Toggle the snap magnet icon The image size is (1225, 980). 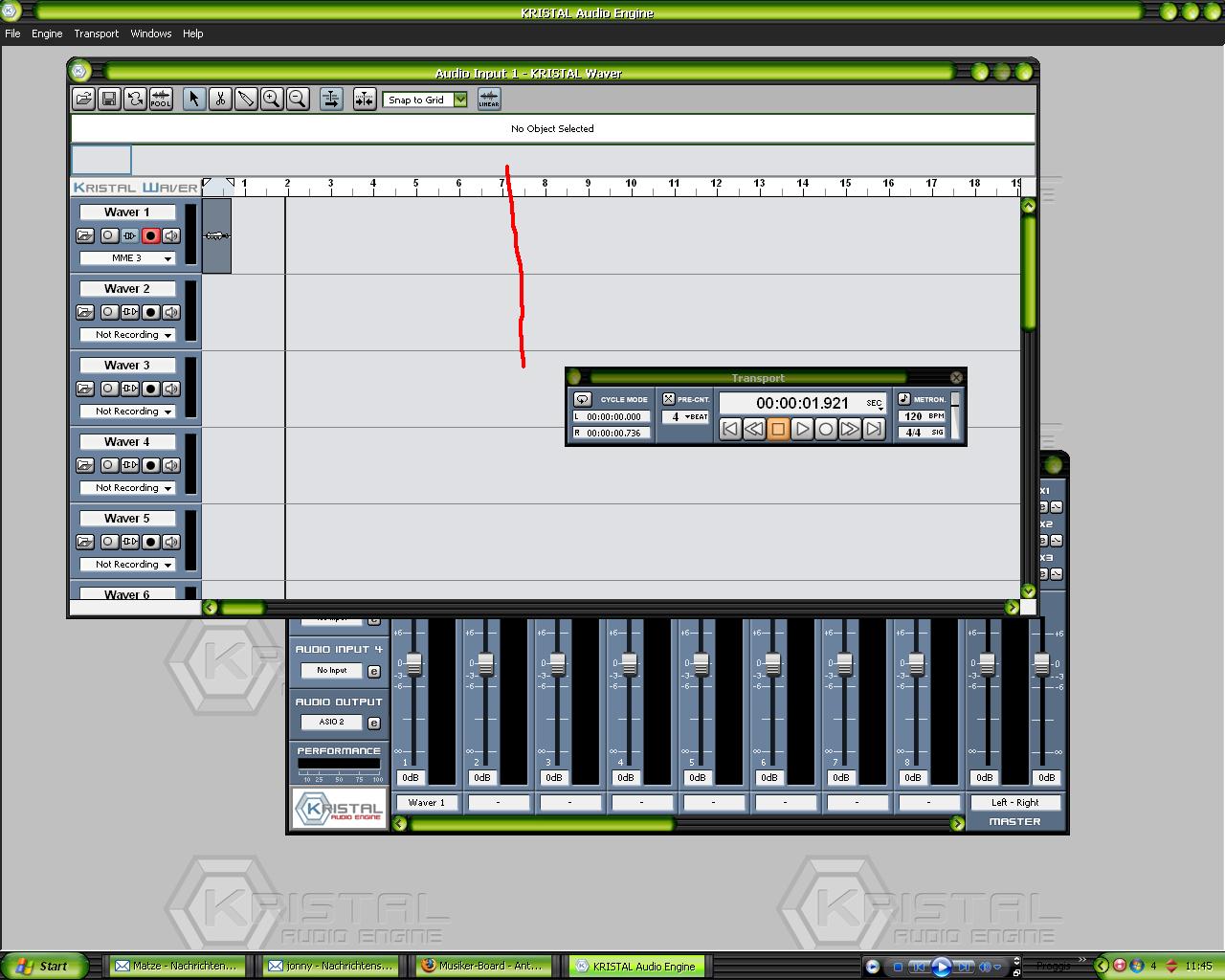tap(365, 99)
